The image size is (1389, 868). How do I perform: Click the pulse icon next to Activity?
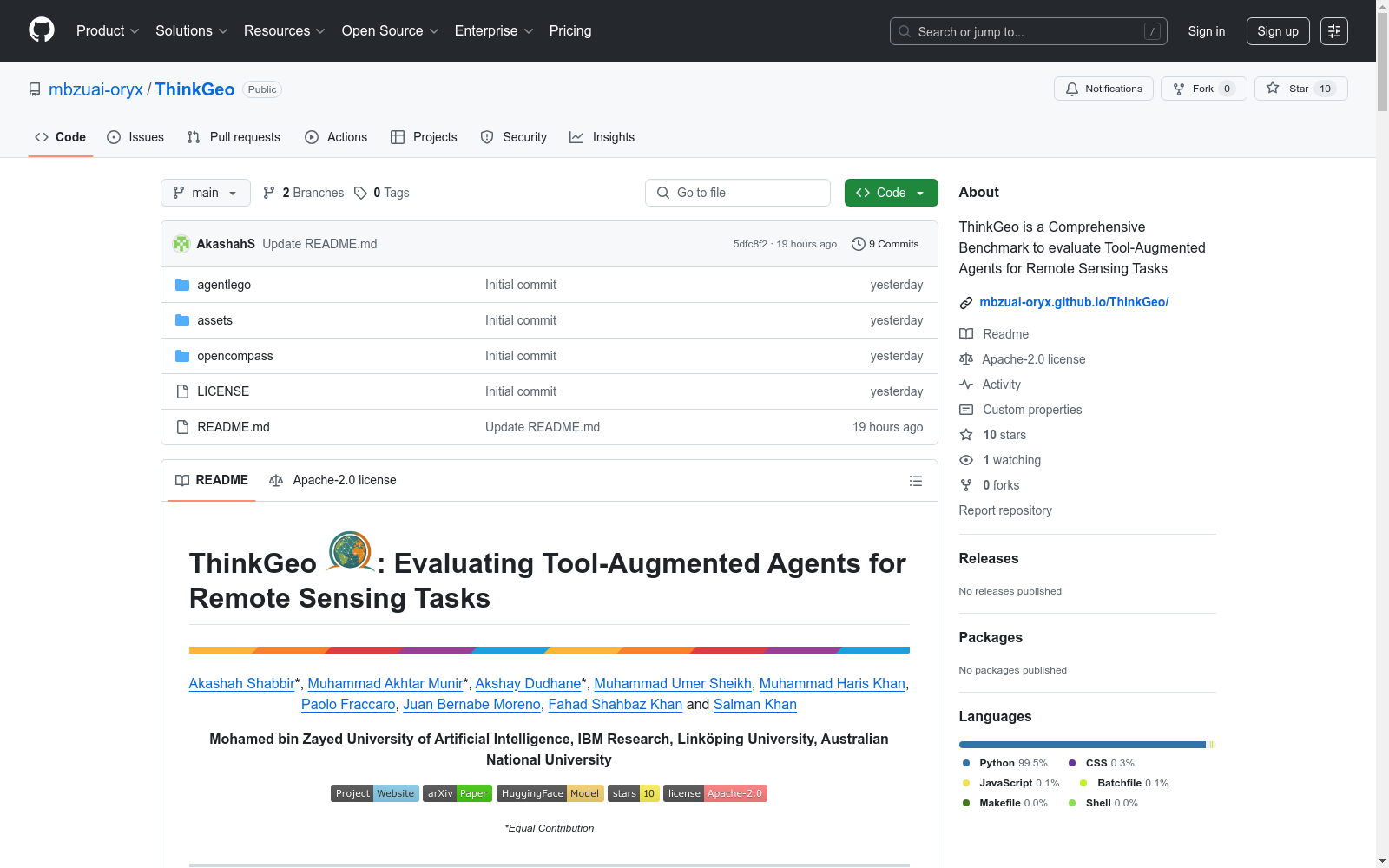click(966, 385)
